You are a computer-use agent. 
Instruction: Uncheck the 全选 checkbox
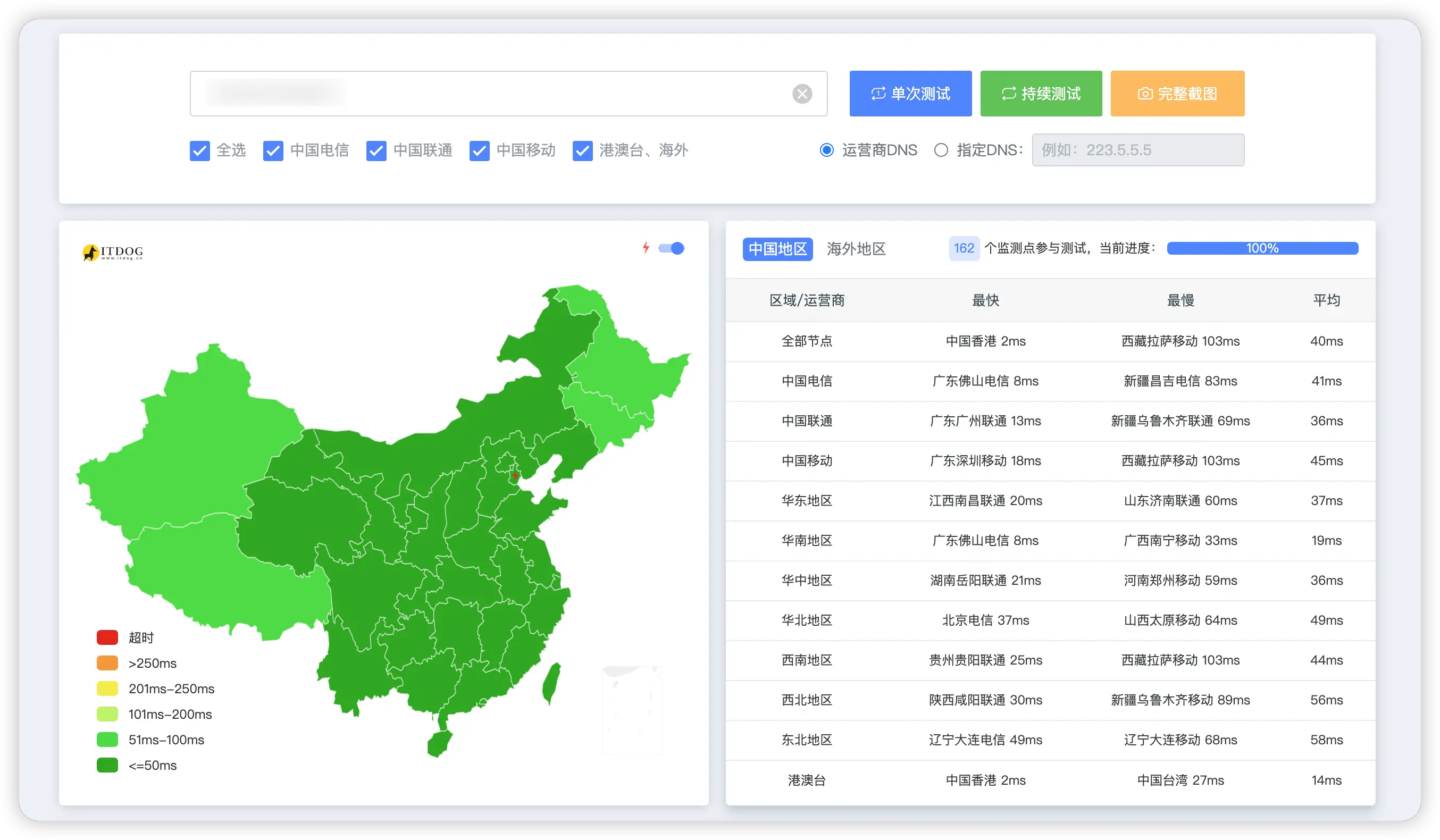199,151
